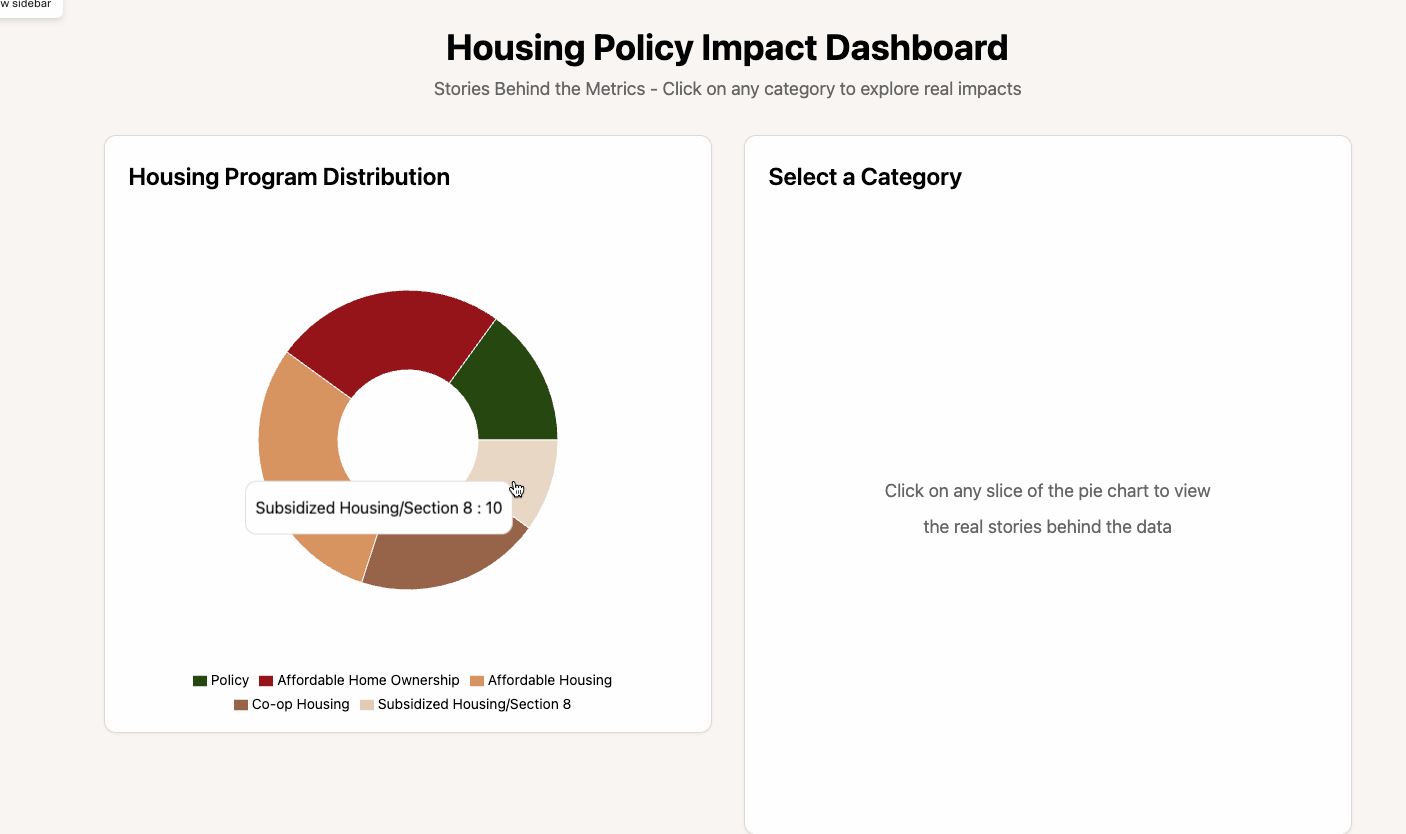
Task: Toggle the Affordable Housing legend label
Action: coord(550,680)
